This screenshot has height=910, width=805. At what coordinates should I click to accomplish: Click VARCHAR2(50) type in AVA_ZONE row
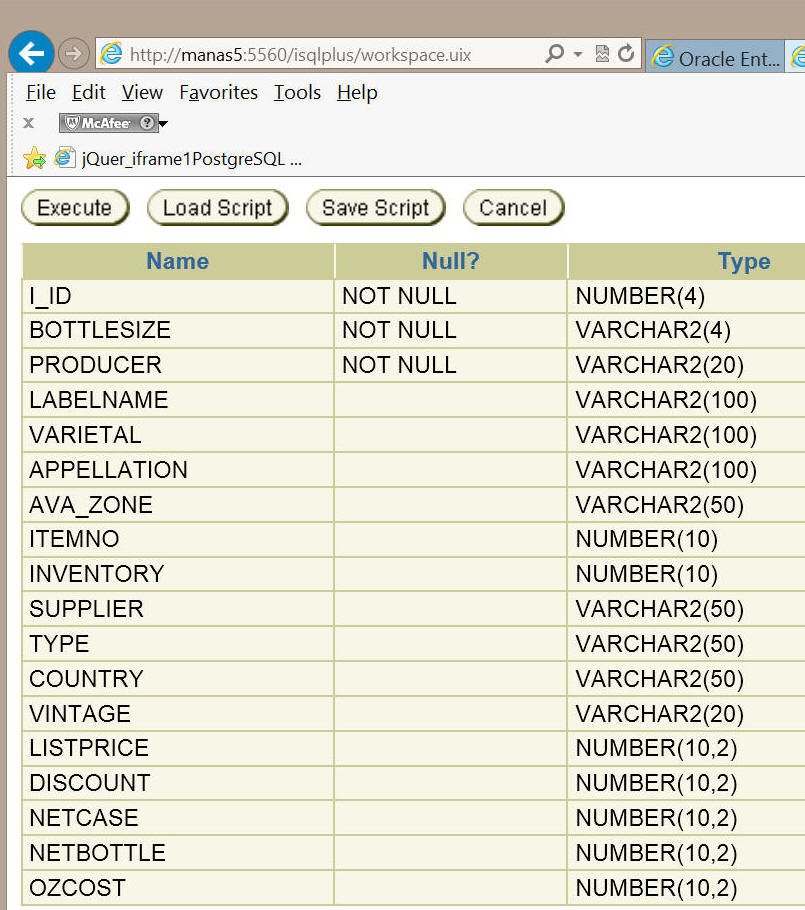pyautogui.click(x=659, y=505)
